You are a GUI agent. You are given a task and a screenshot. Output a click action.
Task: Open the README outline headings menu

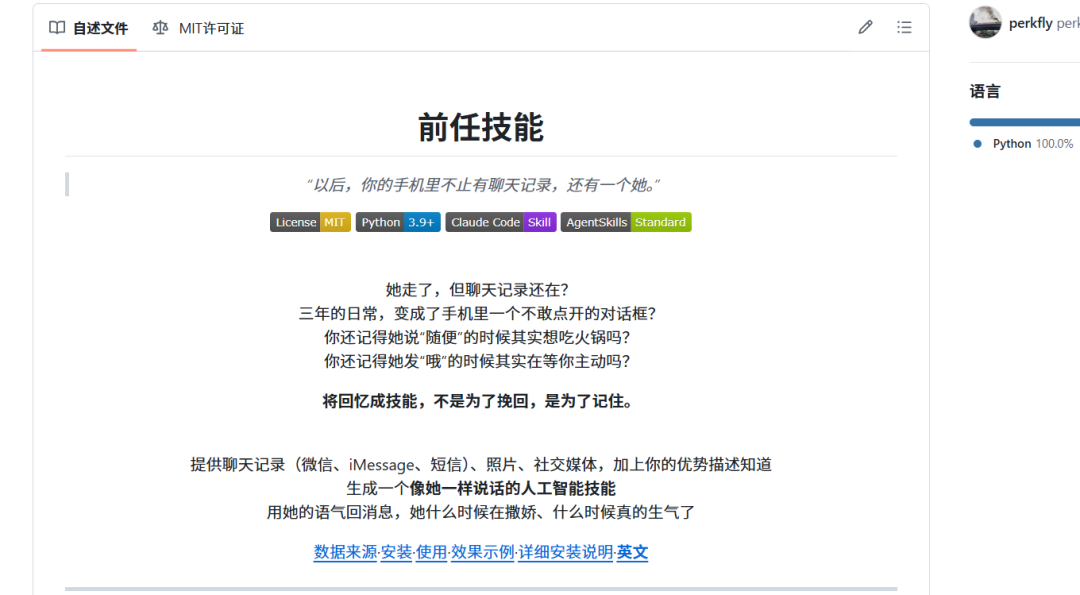click(904, 27)
